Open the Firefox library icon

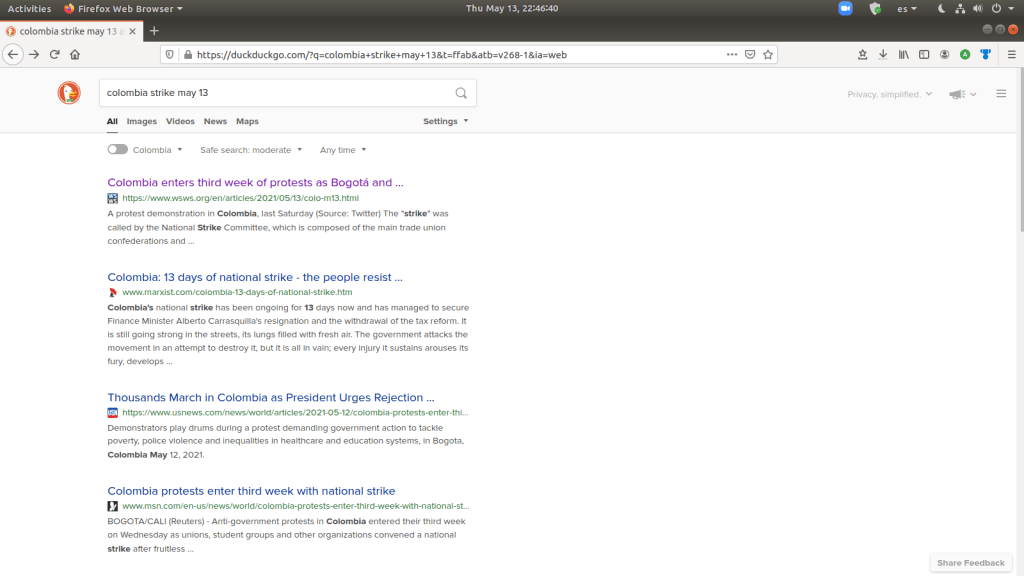coord(903,54)
